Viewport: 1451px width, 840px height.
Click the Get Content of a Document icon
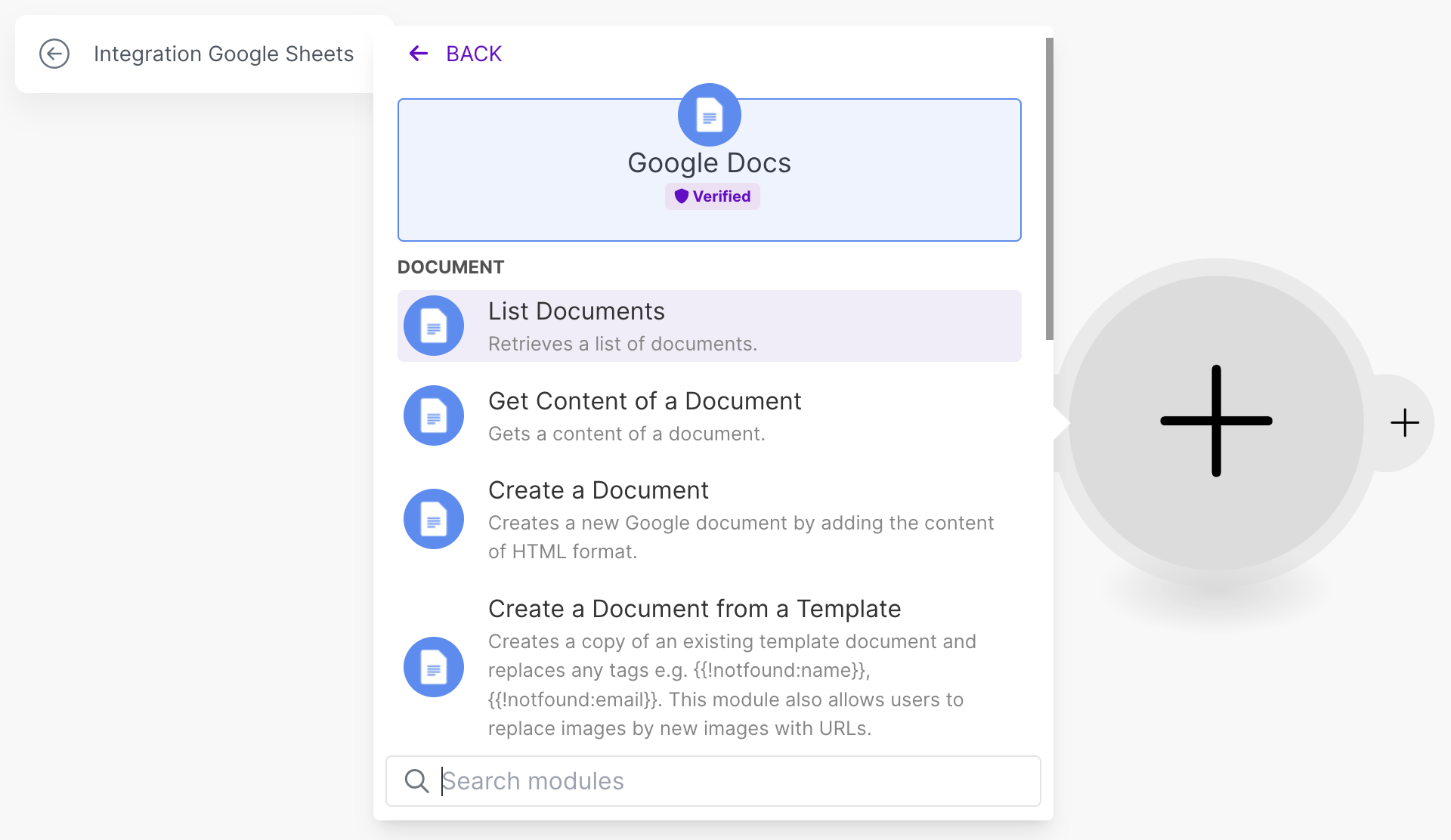(434, 415)
